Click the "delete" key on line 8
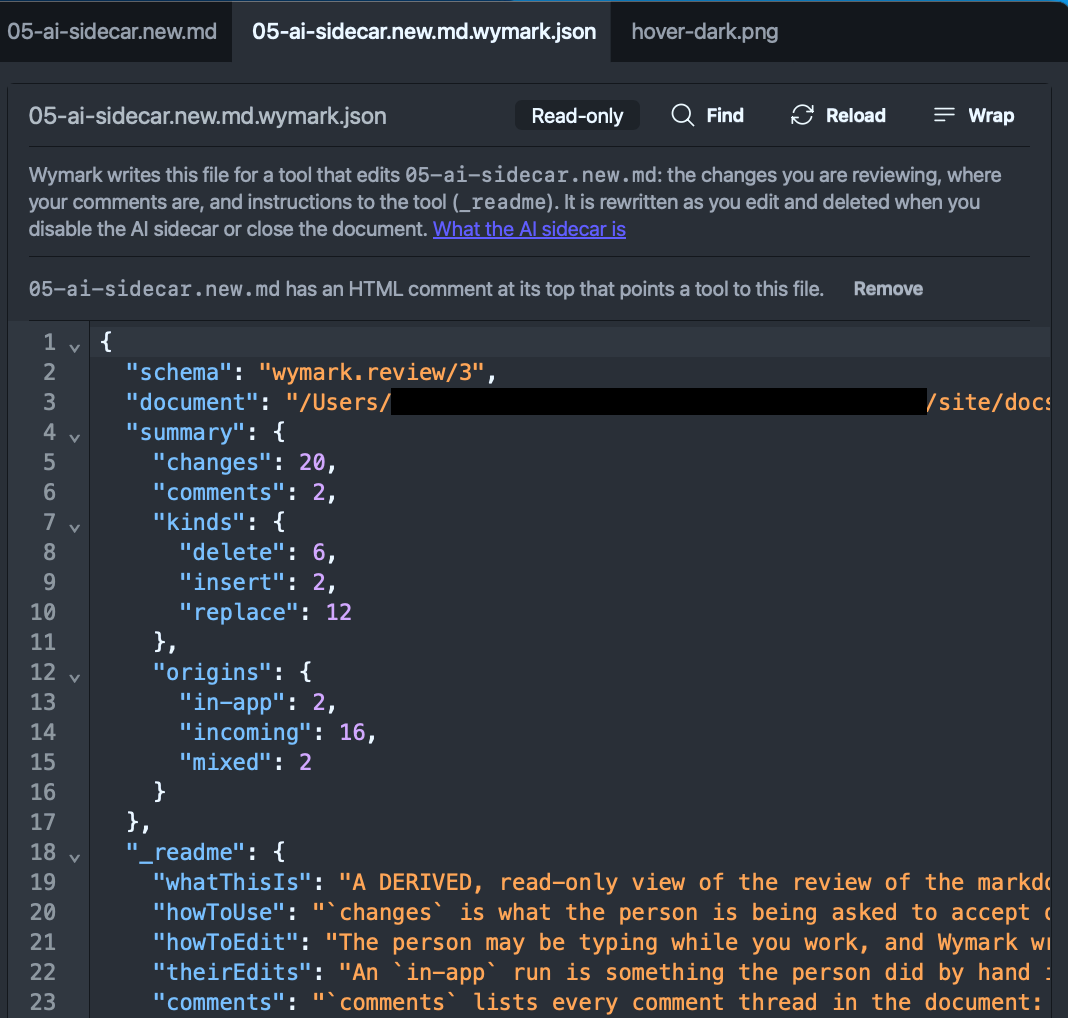This screenshot has width=1068, height=1018. pos(232,552)
